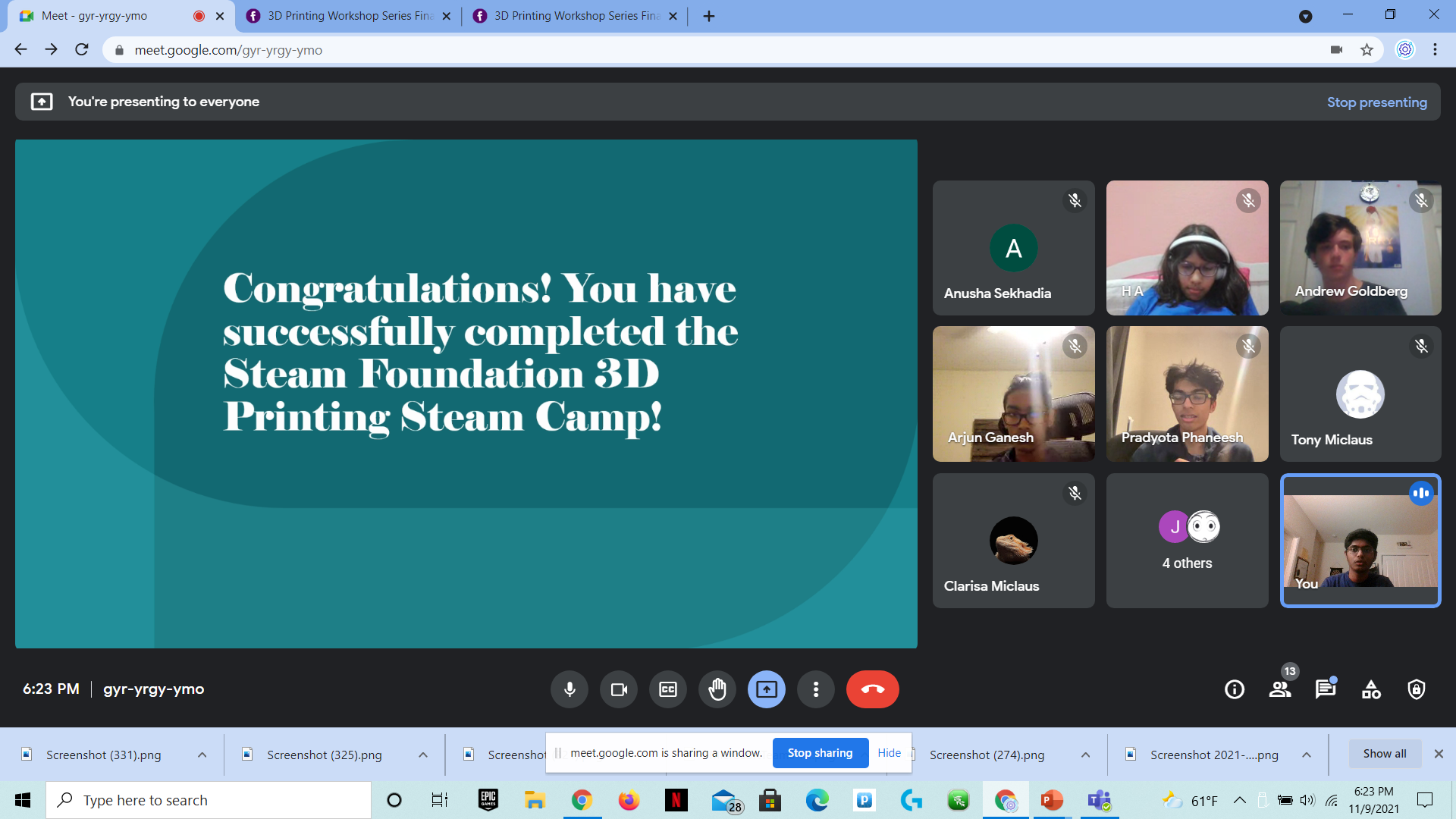Open activities panel icon
Screen dimensions: 1456x819
[1371, 689]
